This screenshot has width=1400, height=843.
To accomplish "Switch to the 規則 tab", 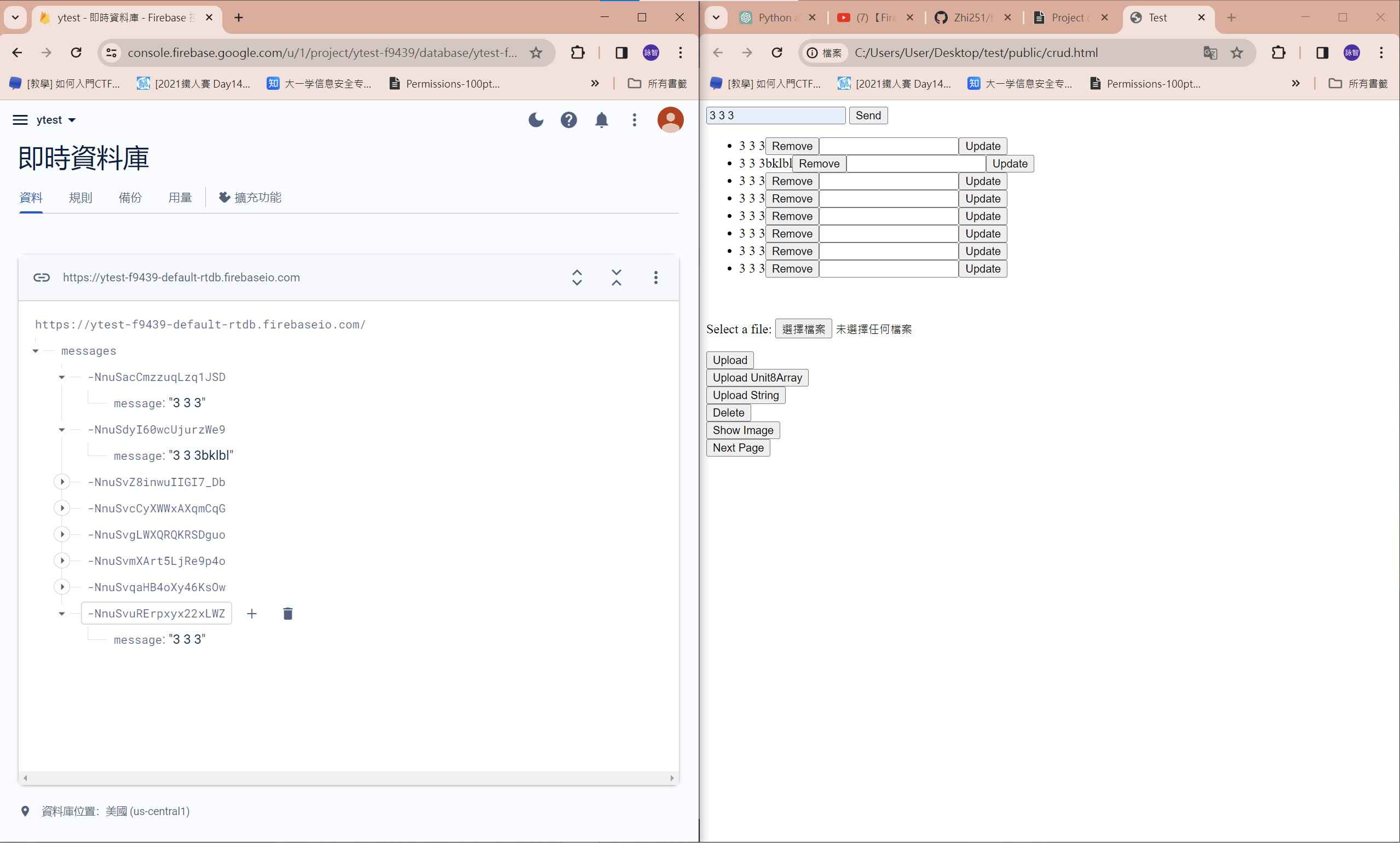I will tap(80, 198).
